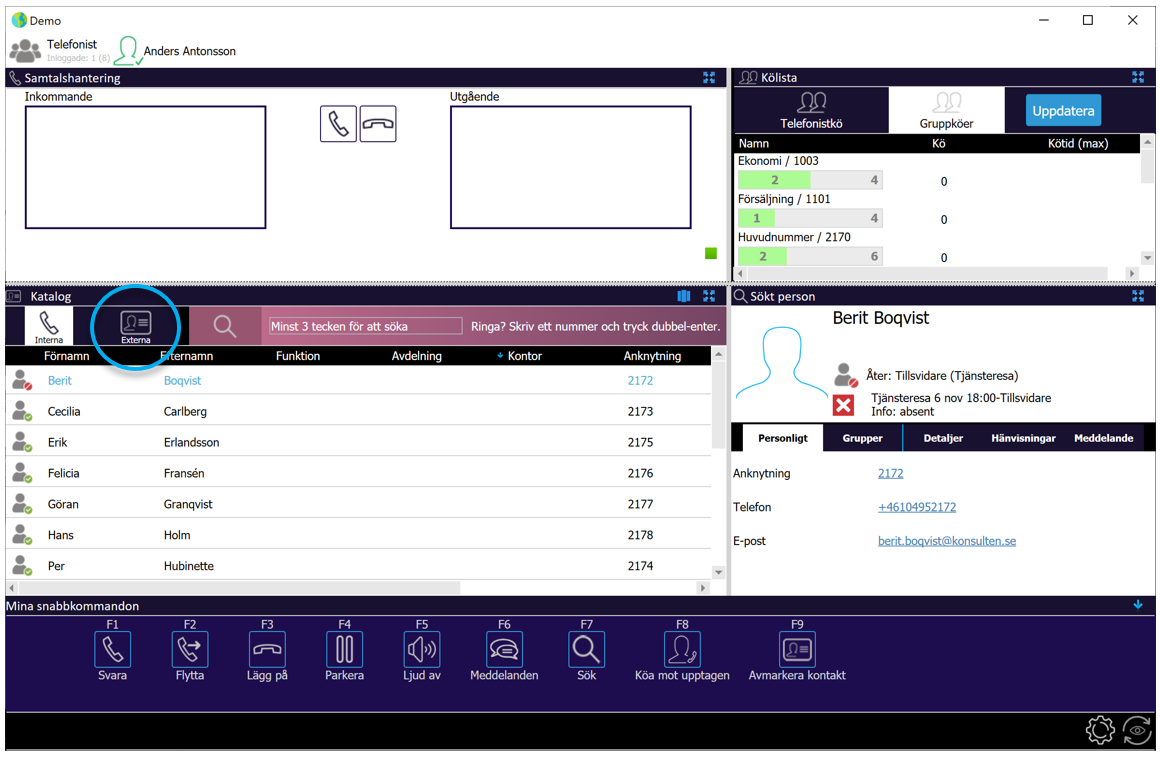
Task: Sort by the Kontor column header
Action: pyautogui.click(x=525, y=356)
